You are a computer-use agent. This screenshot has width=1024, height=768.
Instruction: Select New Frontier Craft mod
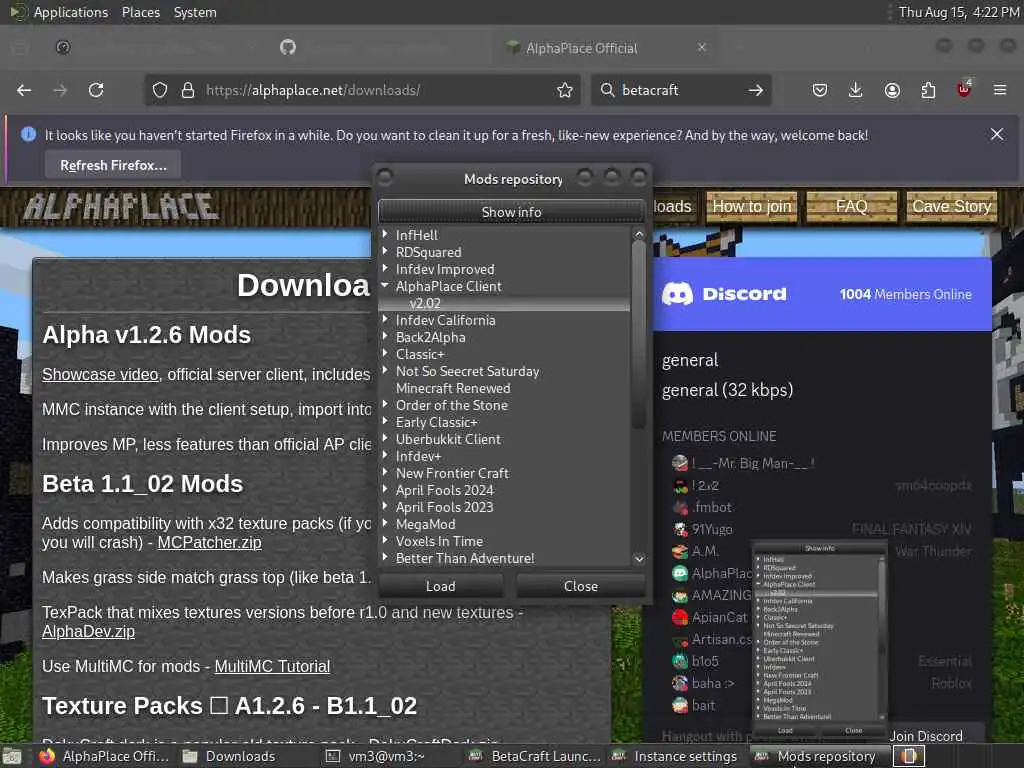tap(452, 473)
